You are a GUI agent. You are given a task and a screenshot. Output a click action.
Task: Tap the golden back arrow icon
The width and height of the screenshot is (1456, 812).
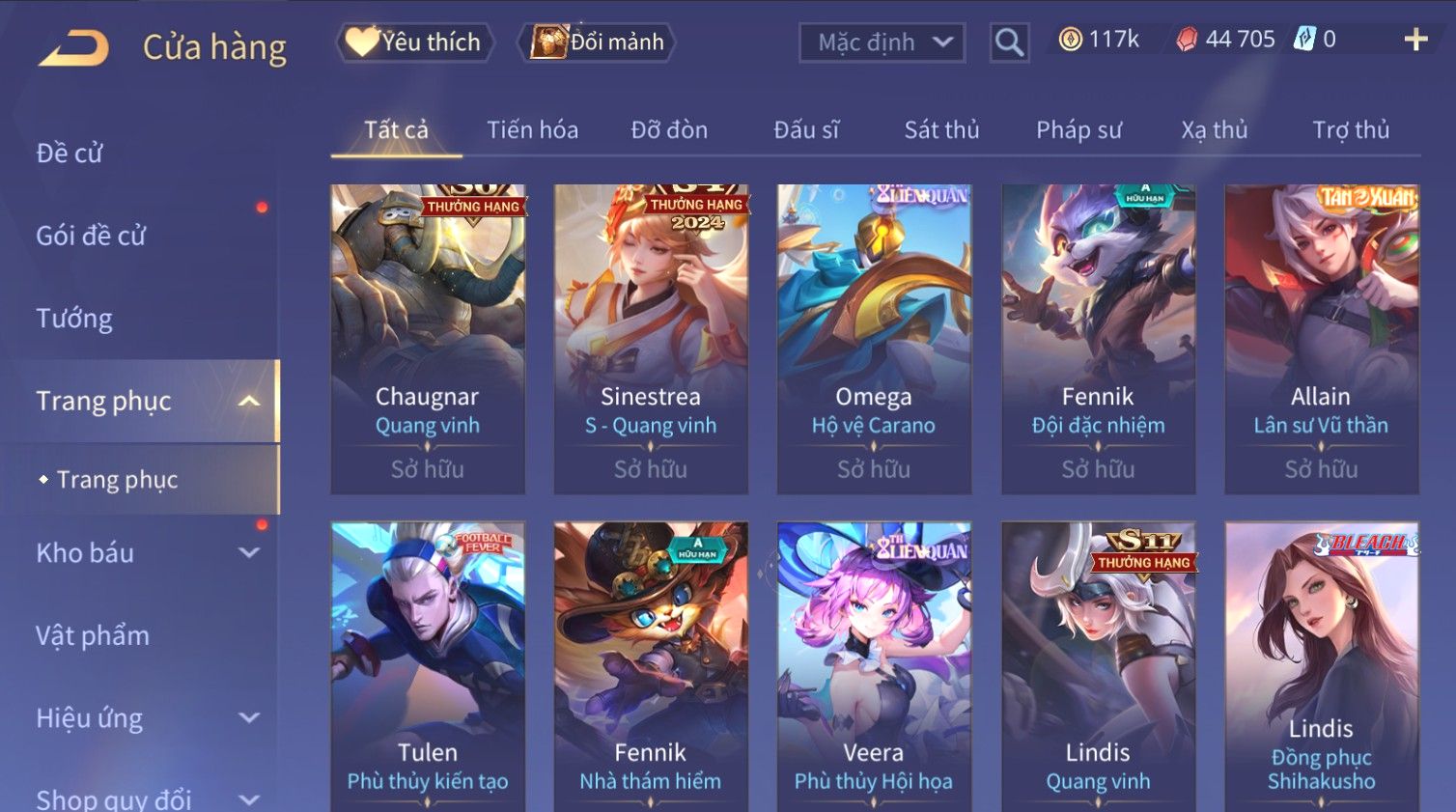click(73, 47)
